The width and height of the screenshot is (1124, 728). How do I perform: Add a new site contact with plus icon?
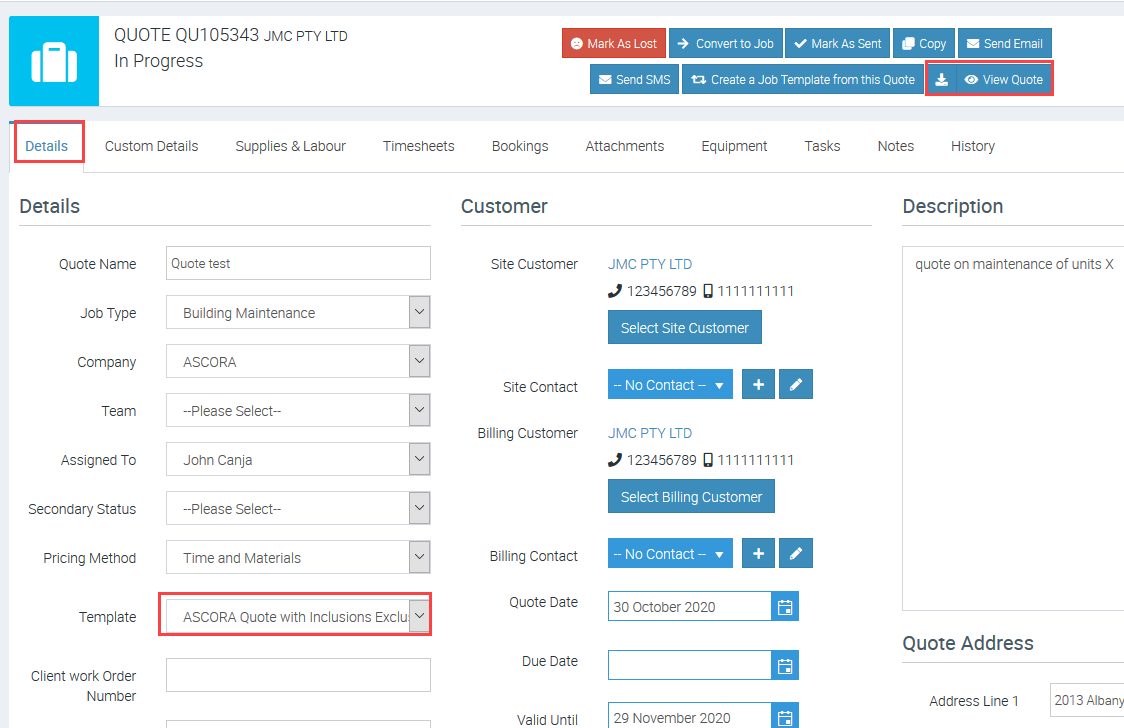point(758,385)
